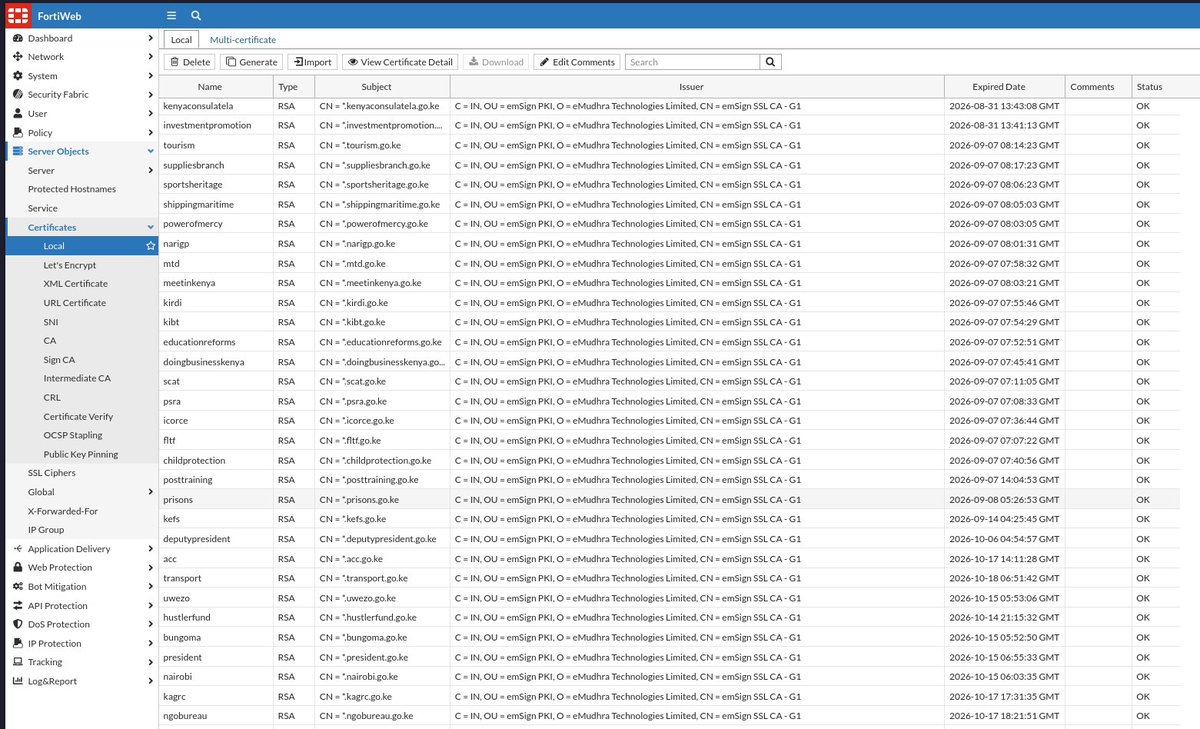Image resolution: width=1200 pixels, height=729 pixels.
Task: Click the Delete button
Action: click(189, 62)
